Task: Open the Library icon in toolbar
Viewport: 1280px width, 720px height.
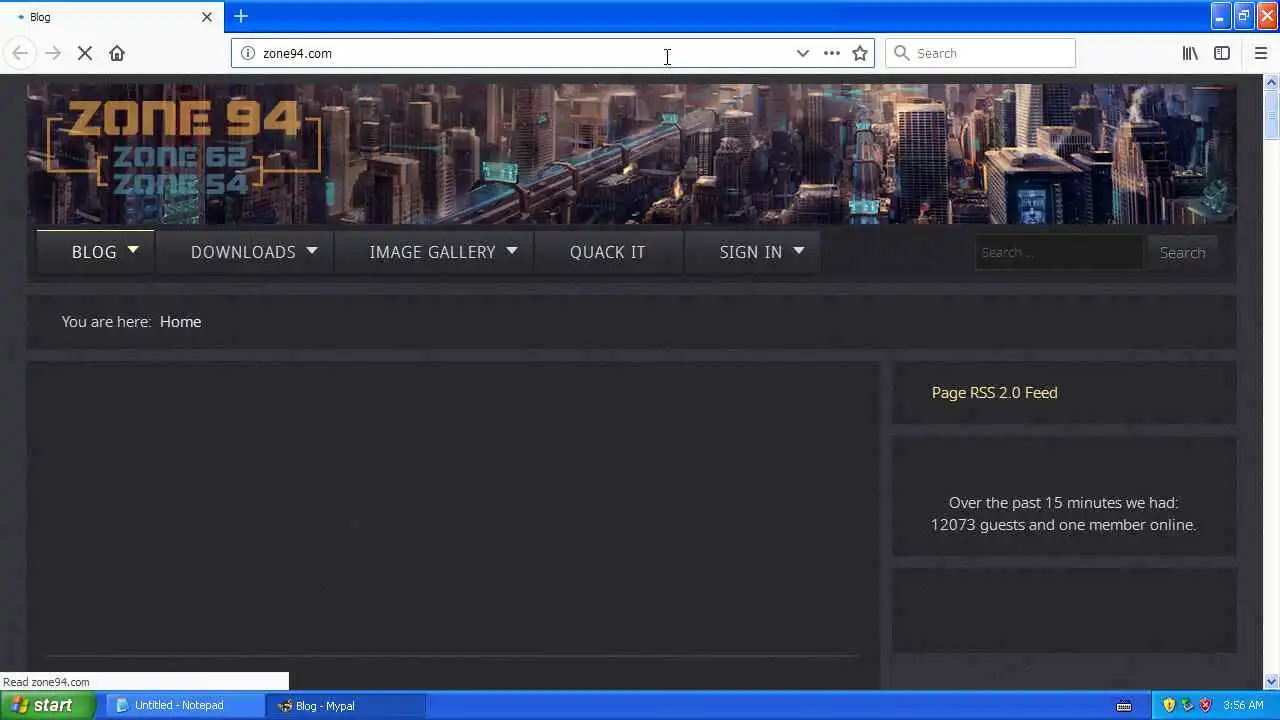Action: 1190,53
